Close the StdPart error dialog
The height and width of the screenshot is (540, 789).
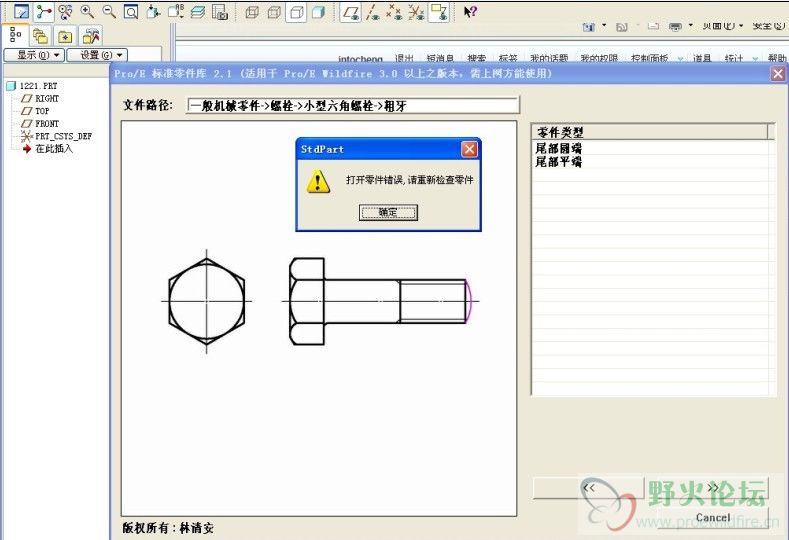coord(469,149)
